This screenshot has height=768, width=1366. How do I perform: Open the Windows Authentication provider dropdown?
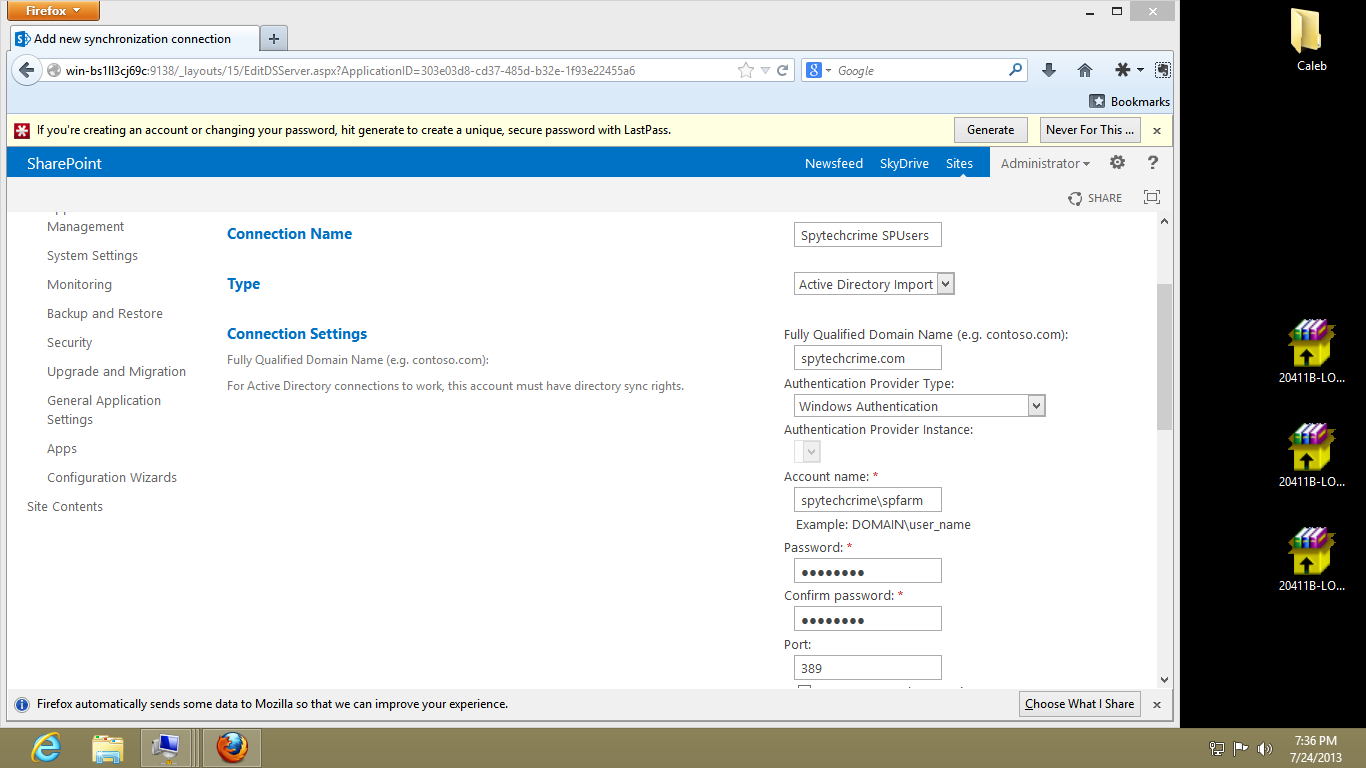coord(920,406)
